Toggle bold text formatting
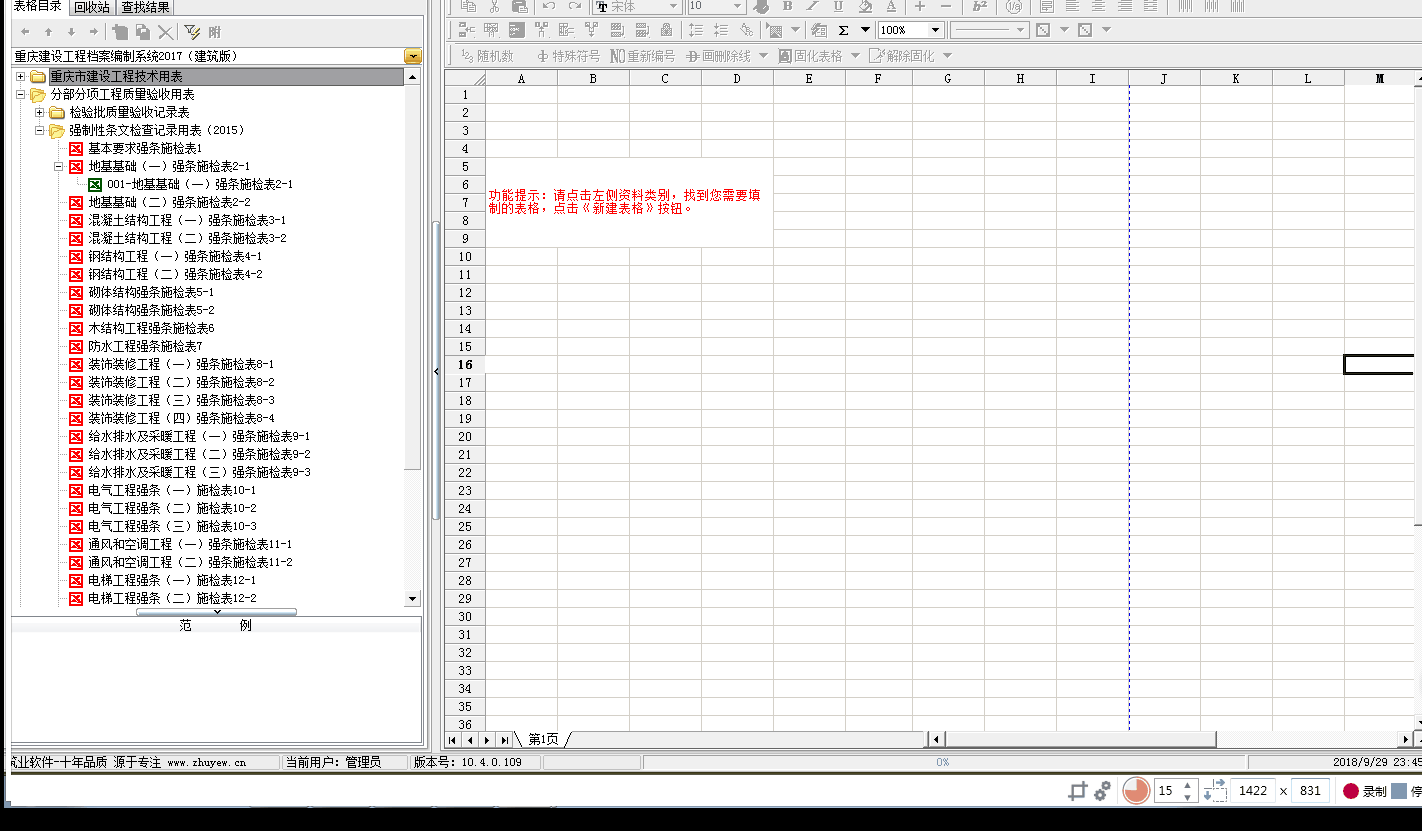The image size is (1422, 831). point(787,6)
